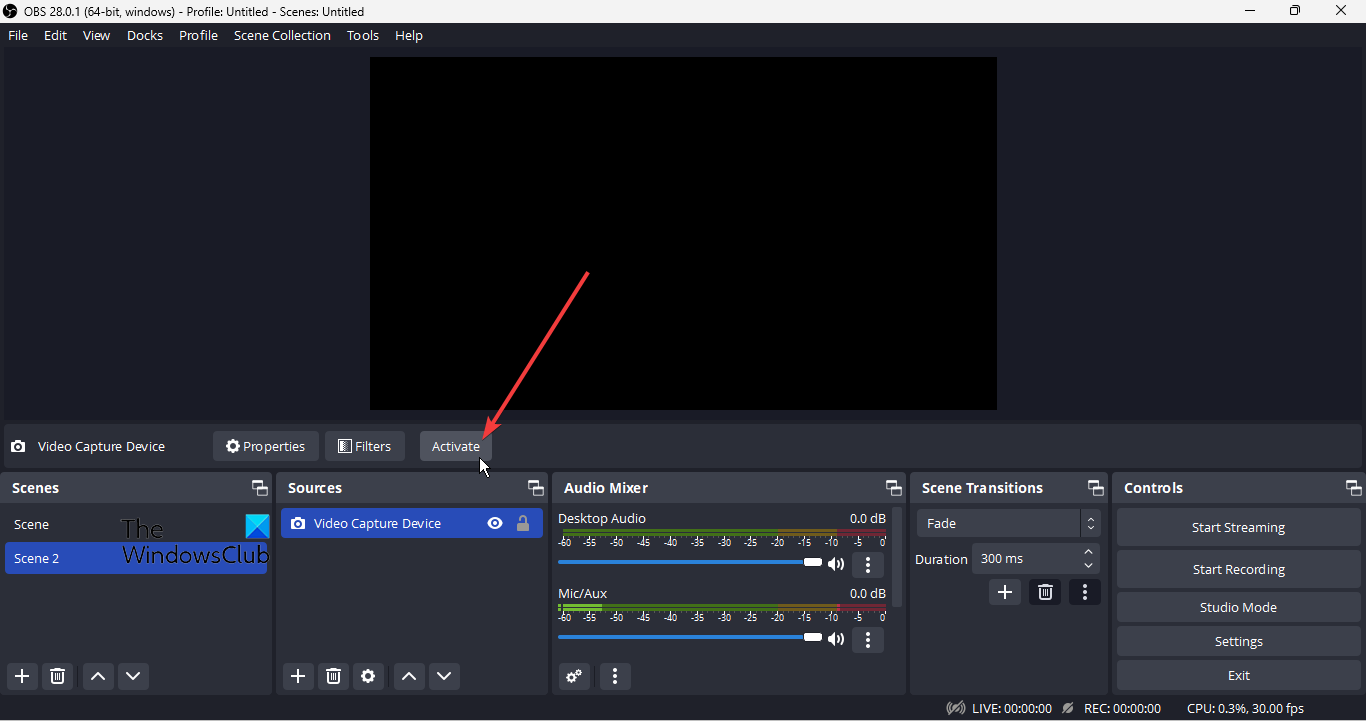Lock the Video Capture Device source
This screenshot has height=721, width=1366.
tap(523, 523)
